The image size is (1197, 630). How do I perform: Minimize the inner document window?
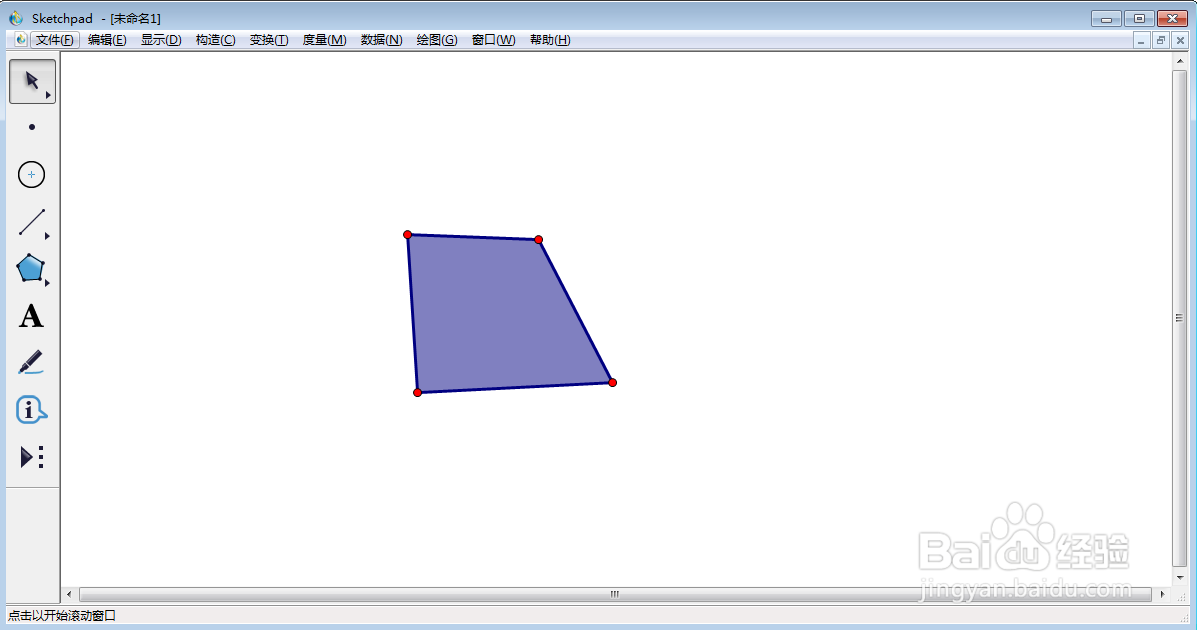(1141, 40)
